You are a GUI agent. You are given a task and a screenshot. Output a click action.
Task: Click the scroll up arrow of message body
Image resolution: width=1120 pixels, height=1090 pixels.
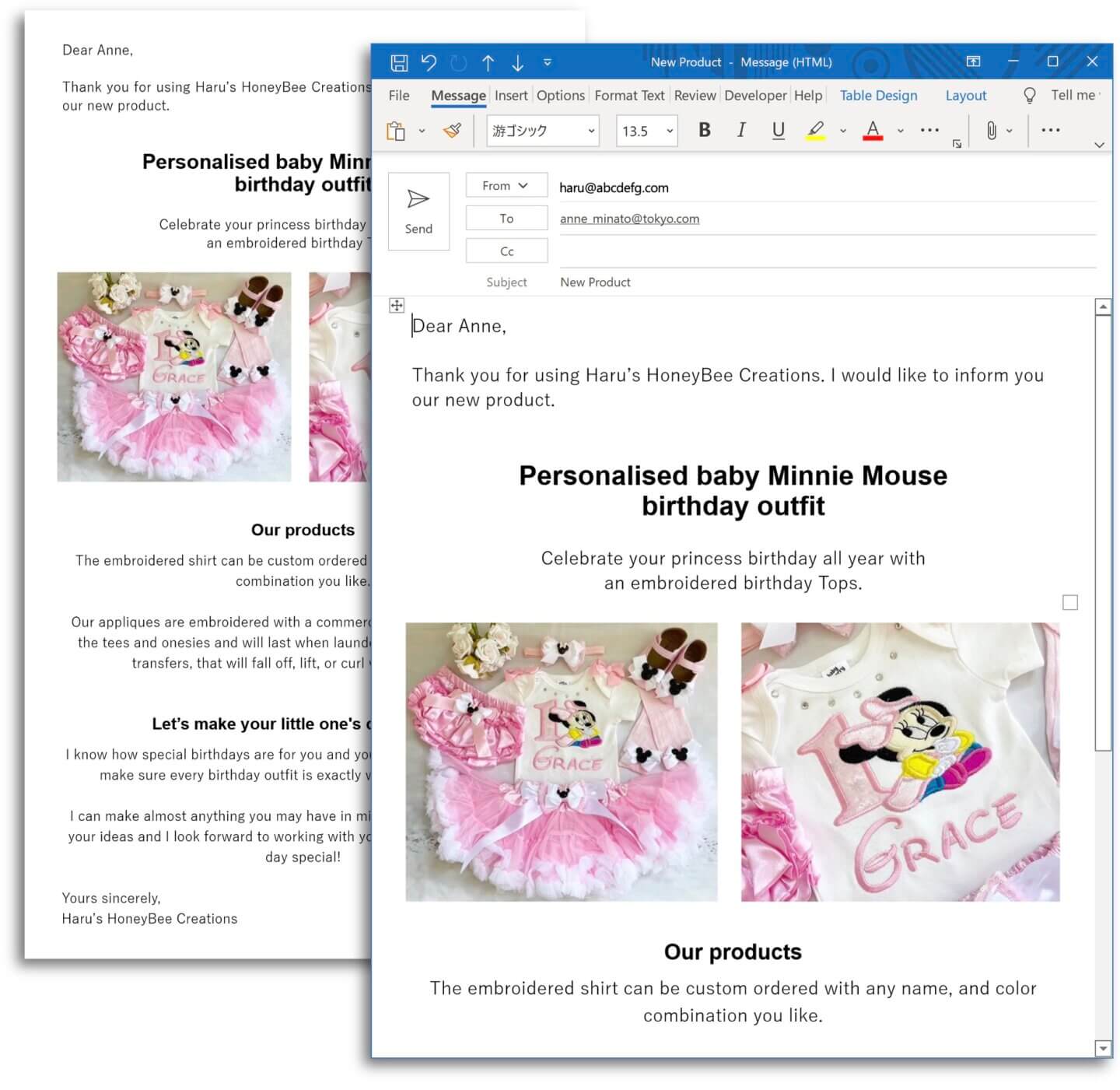coord(1103,307)
